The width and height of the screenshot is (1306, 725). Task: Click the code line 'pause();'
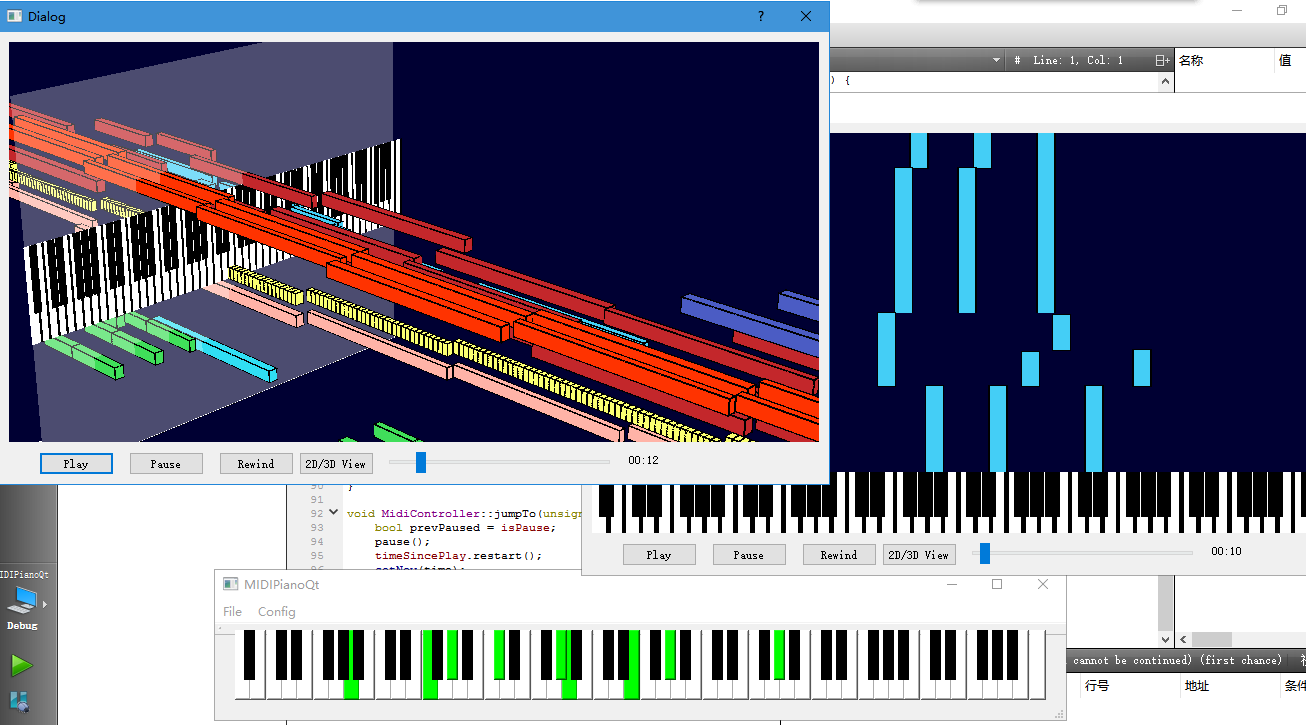click(x=402, y=541)
